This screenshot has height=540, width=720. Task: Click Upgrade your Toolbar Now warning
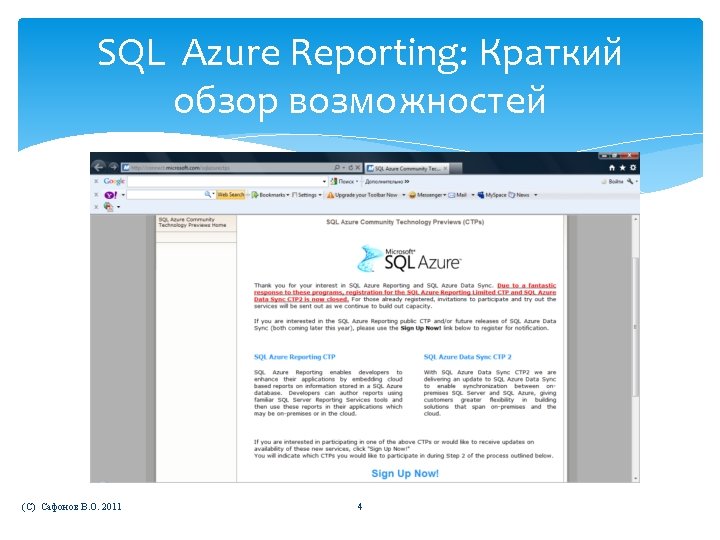click(362, 195)
